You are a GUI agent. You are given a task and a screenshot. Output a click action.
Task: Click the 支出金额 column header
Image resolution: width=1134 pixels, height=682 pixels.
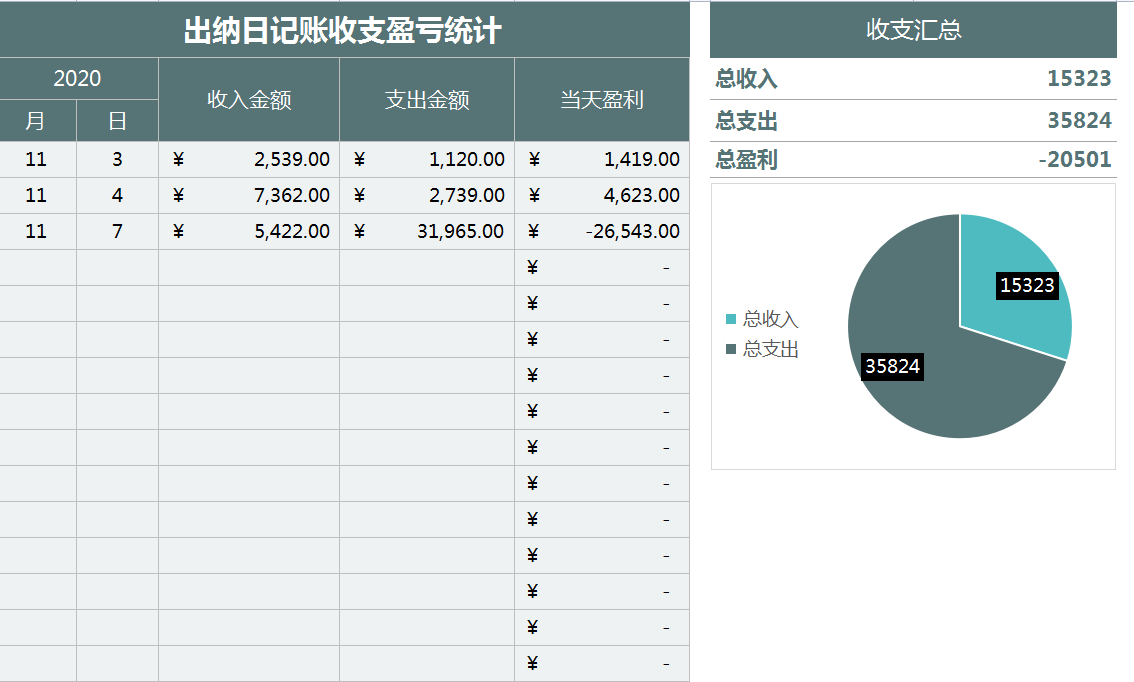pos(427,99)
